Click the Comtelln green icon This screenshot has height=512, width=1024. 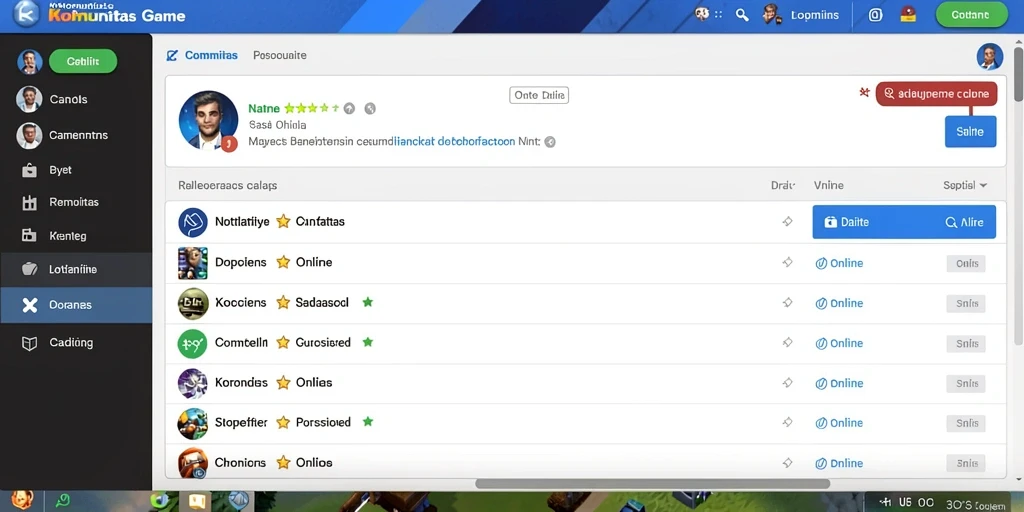[193, 344]
